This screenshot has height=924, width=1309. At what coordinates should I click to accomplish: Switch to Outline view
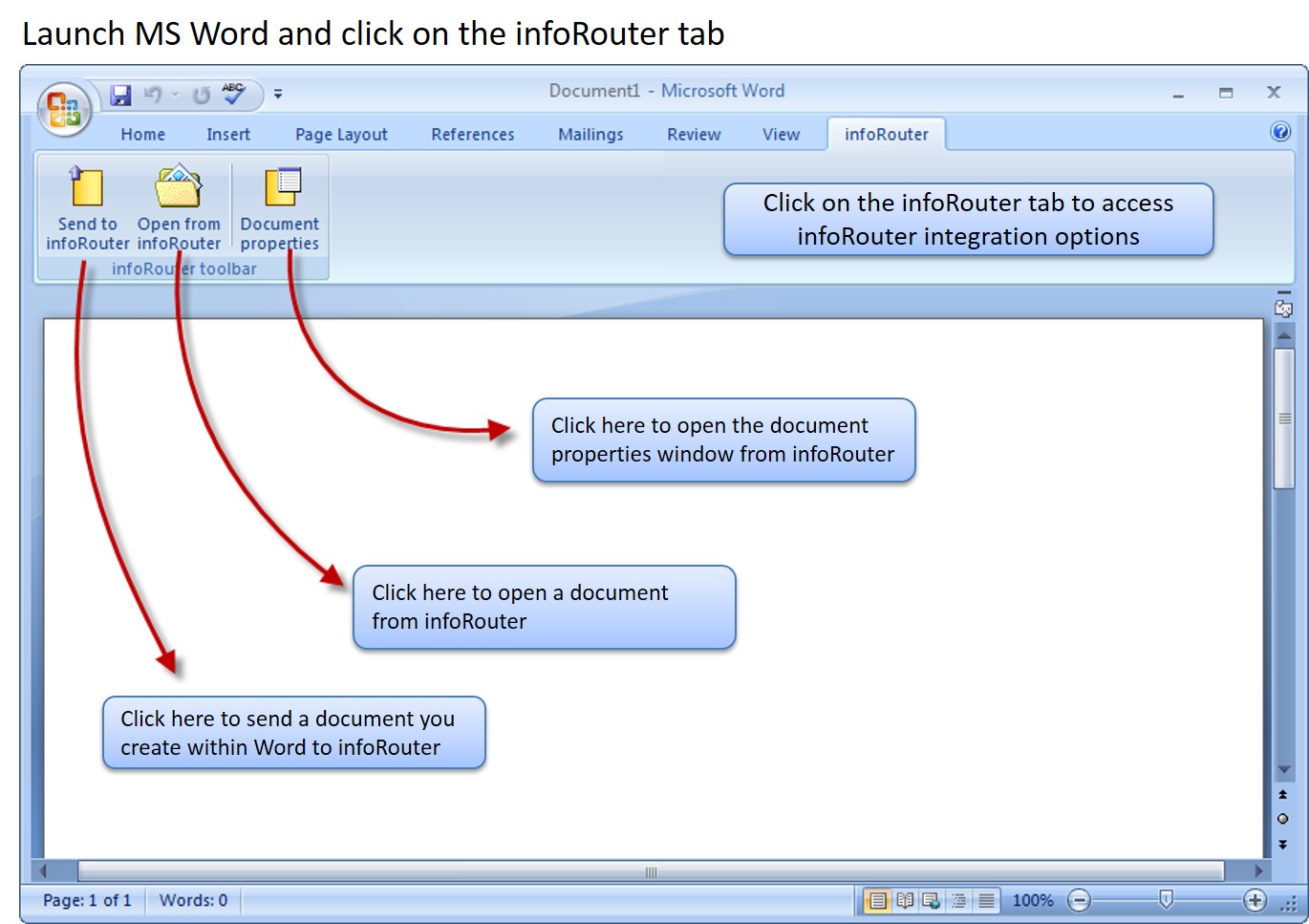click(958, 900)
